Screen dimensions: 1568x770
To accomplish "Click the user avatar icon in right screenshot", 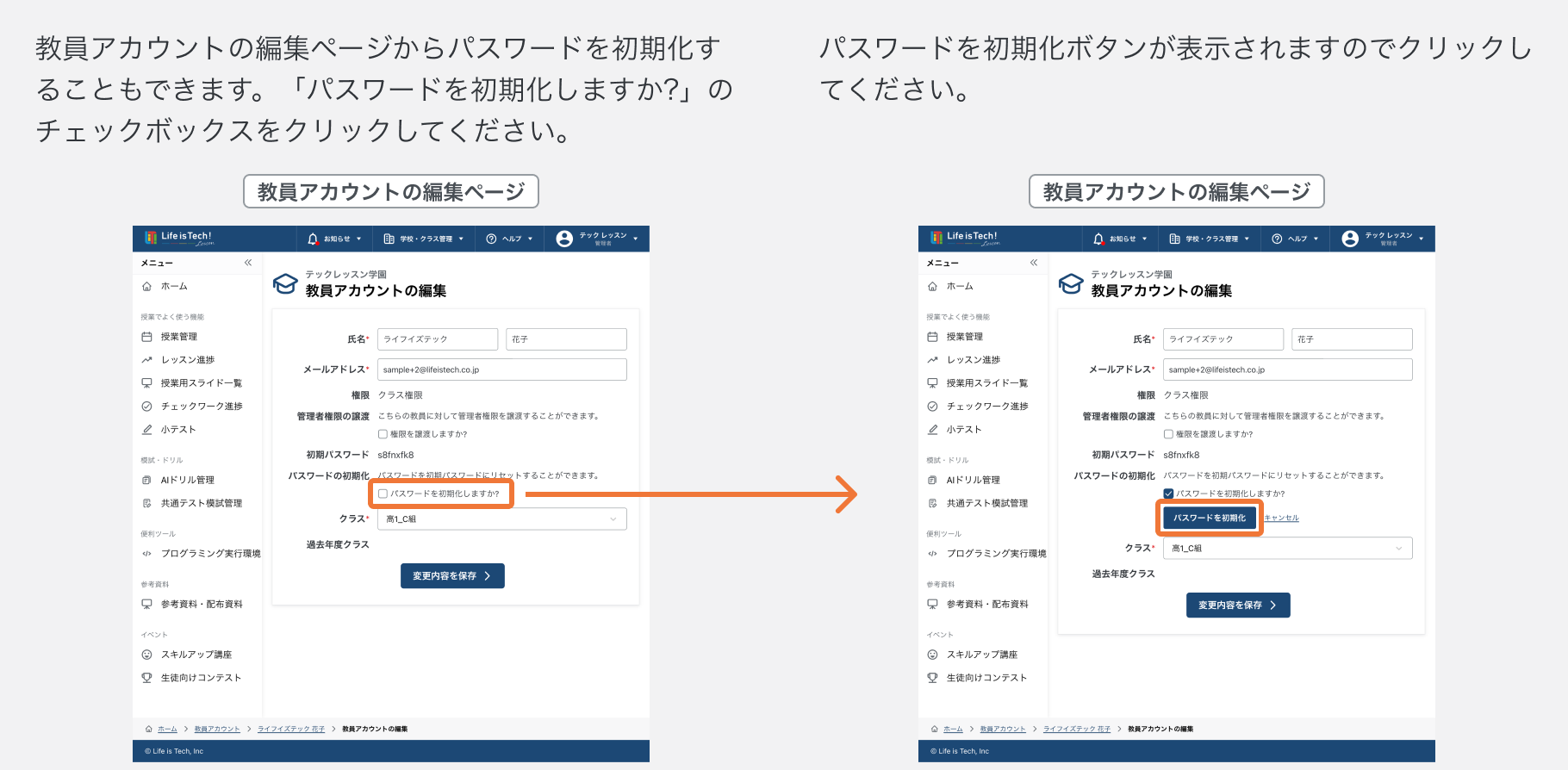I will (x=1350, y=239).
